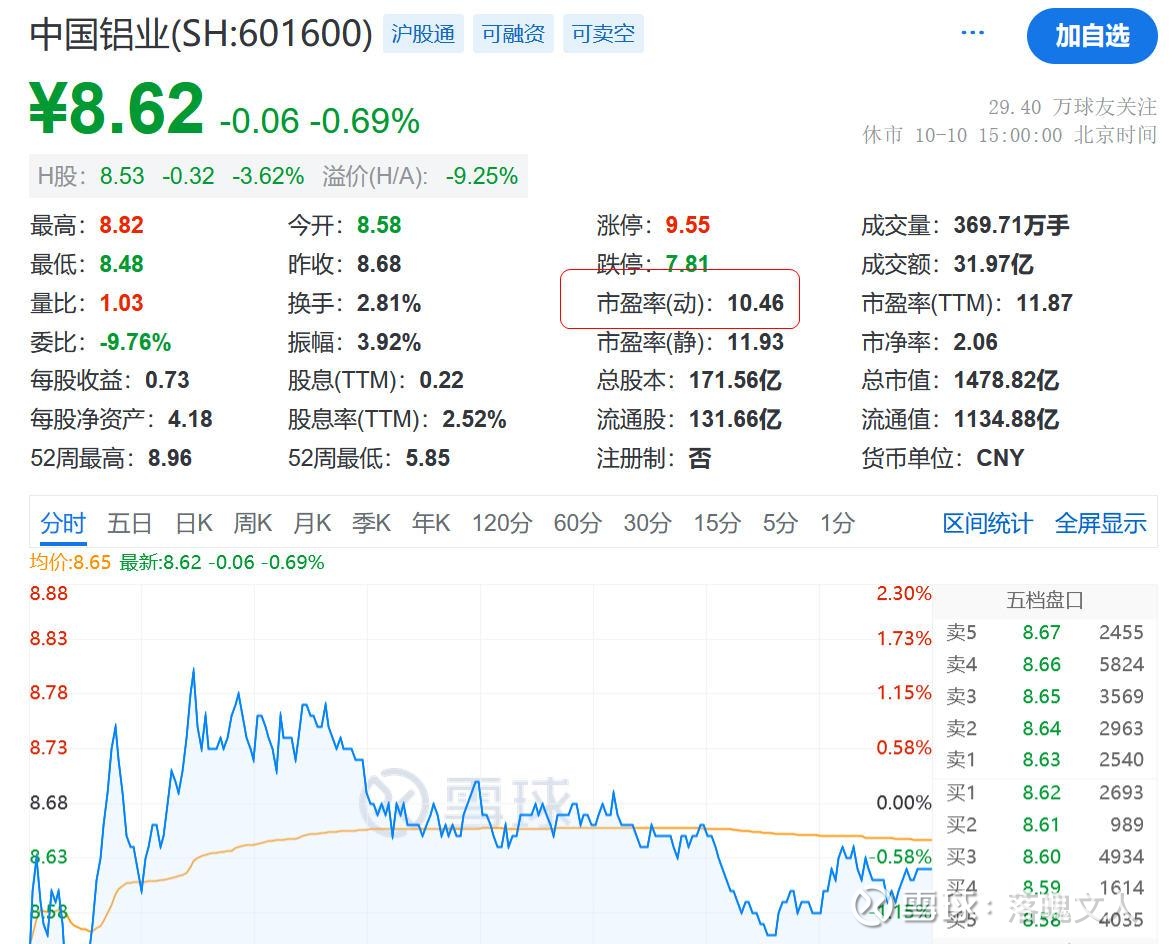1172x944 pixels.
Task: Click the 换手 value 2.81%
Action: click(389, 303)
